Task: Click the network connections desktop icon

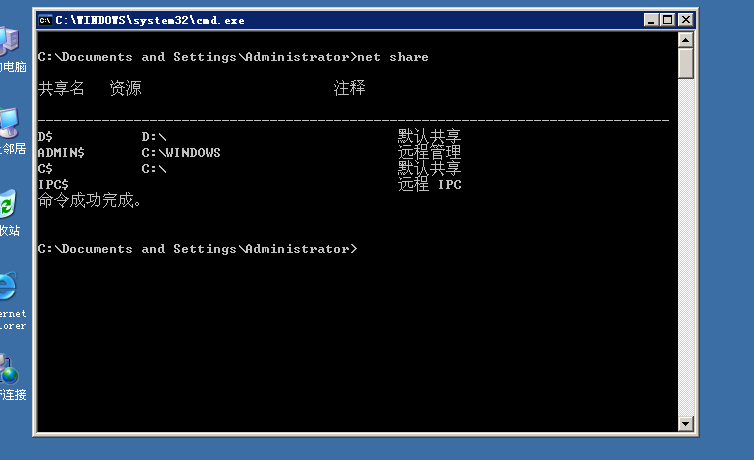Action: tap(12, 377)
